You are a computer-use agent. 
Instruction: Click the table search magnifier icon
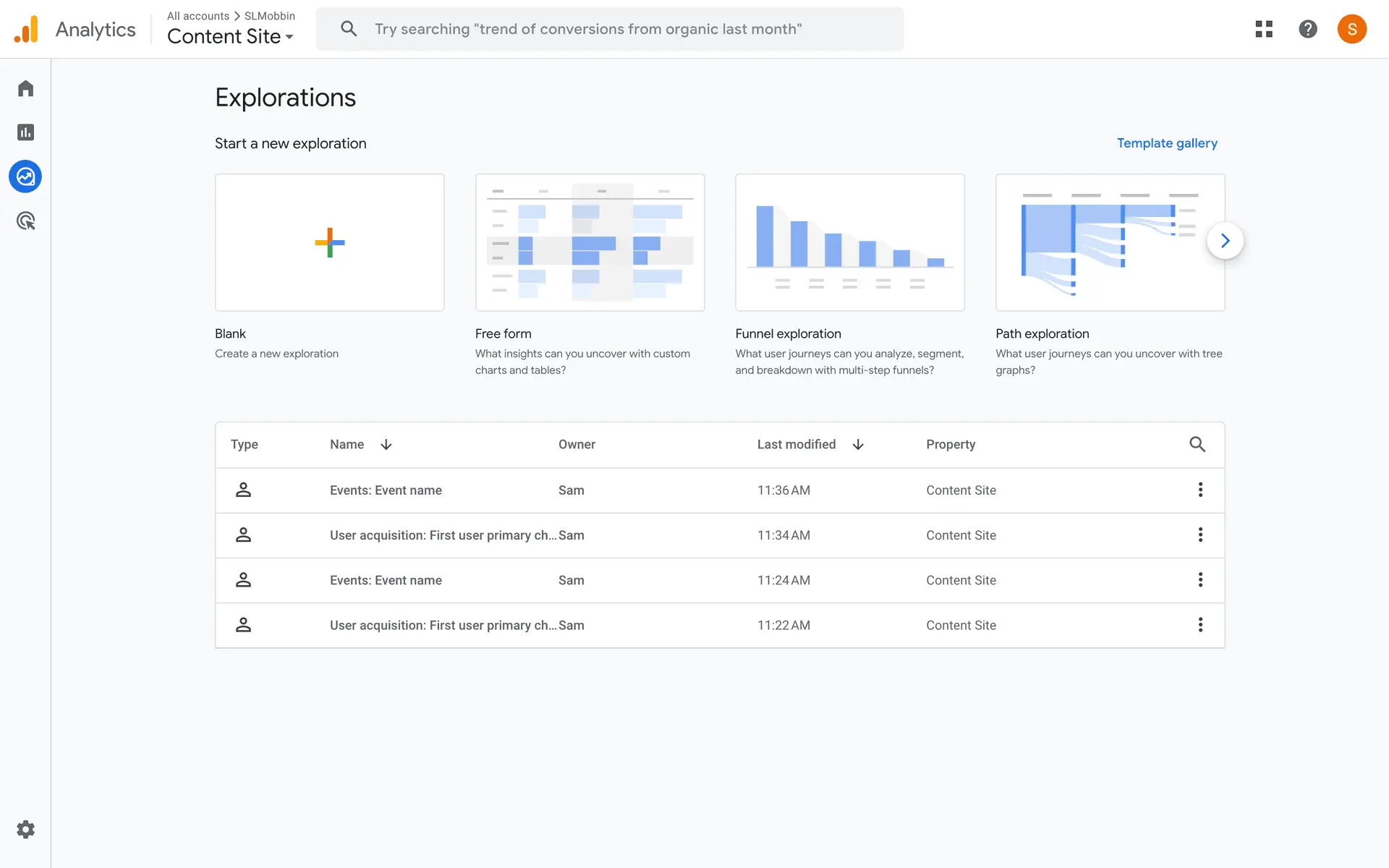coord(1197,444)
